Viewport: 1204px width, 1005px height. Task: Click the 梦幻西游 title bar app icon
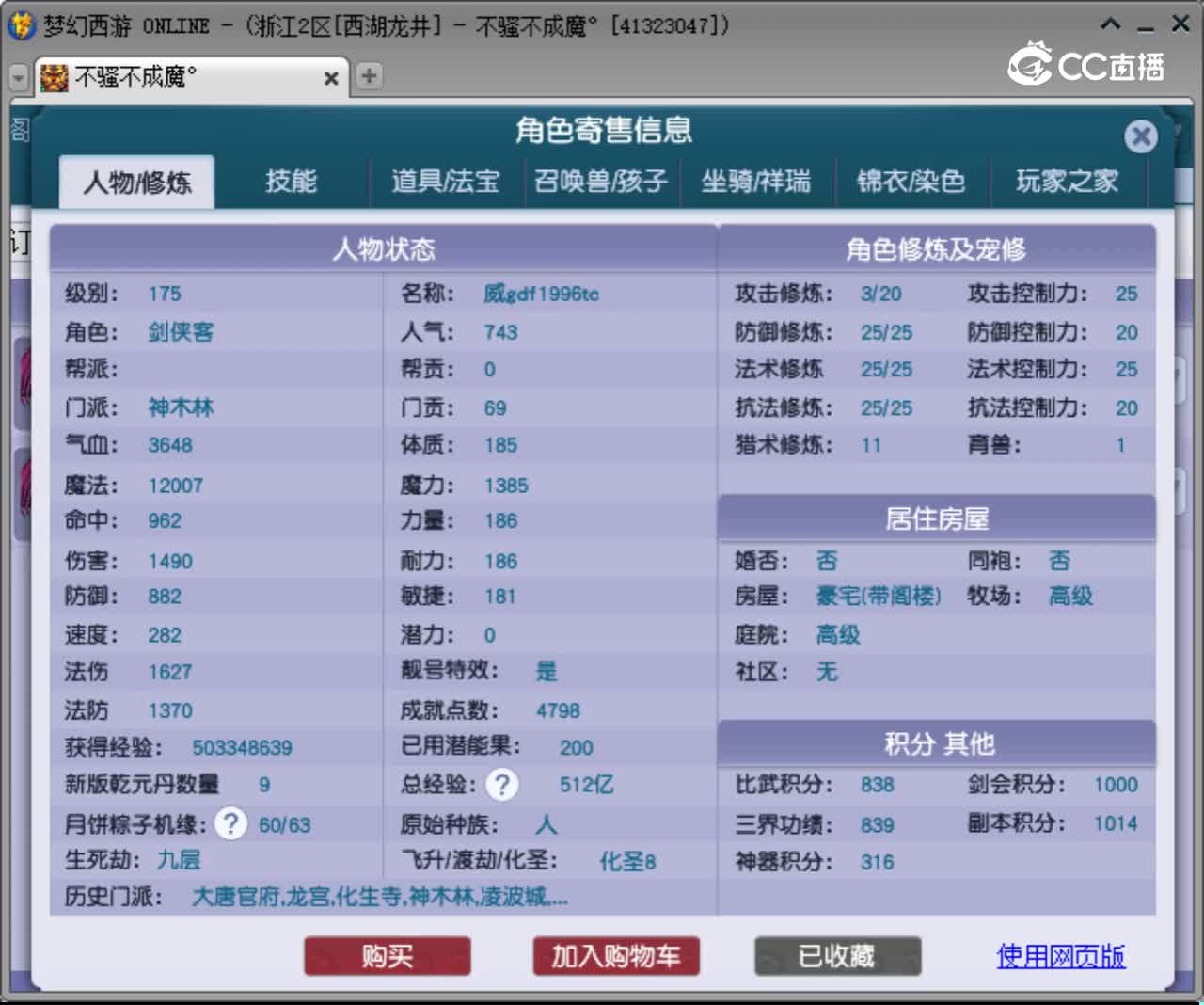pyautogui.click(x=21, y=25)
